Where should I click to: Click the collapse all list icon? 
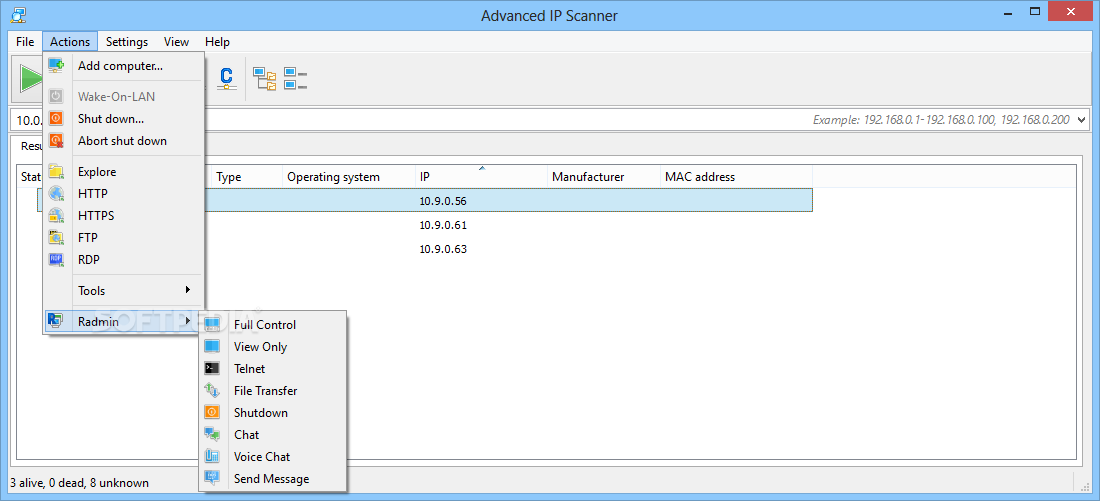pyautogui.click(x=295, y=79)
